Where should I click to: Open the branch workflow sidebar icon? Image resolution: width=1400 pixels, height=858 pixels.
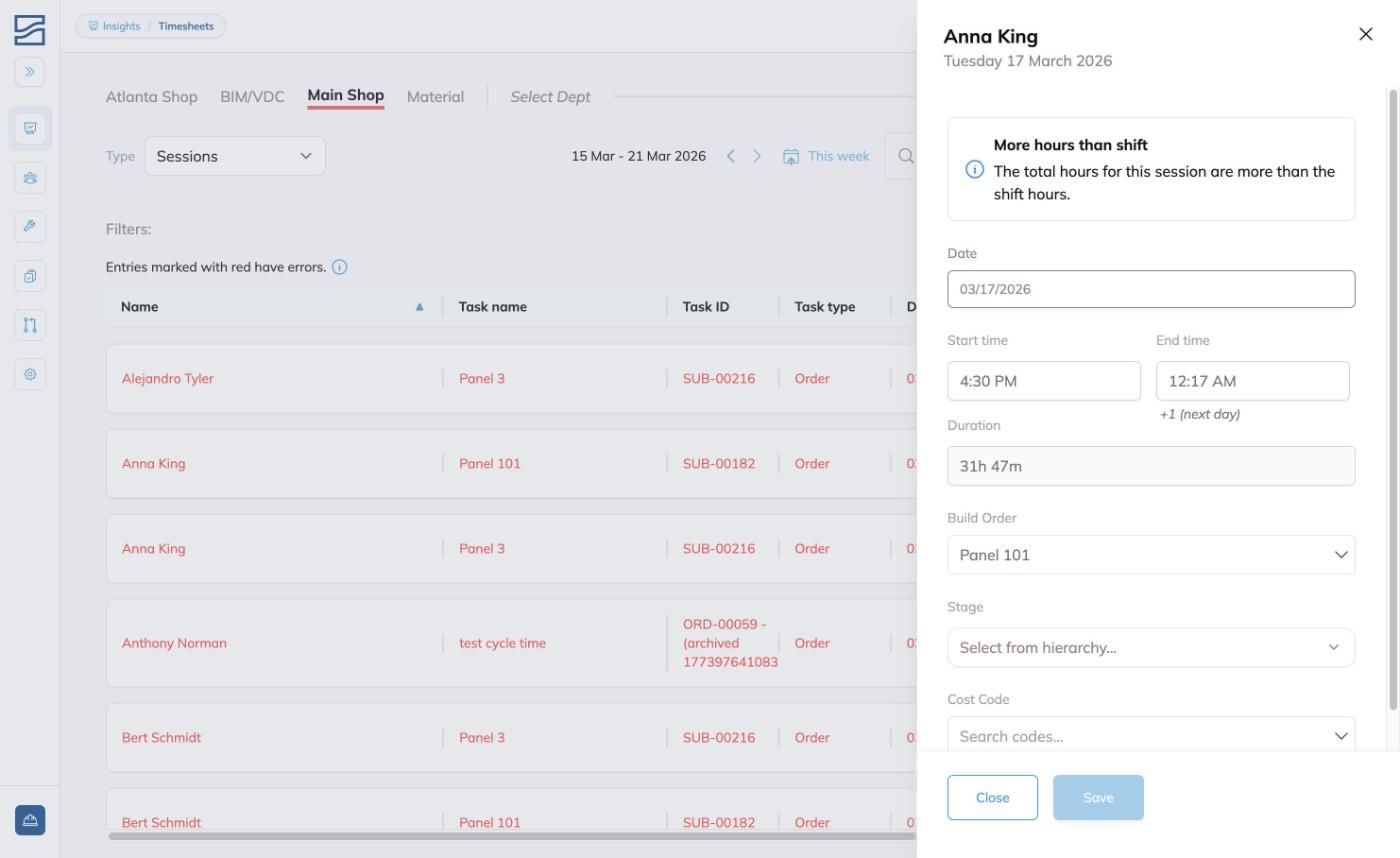coord(30,325)
